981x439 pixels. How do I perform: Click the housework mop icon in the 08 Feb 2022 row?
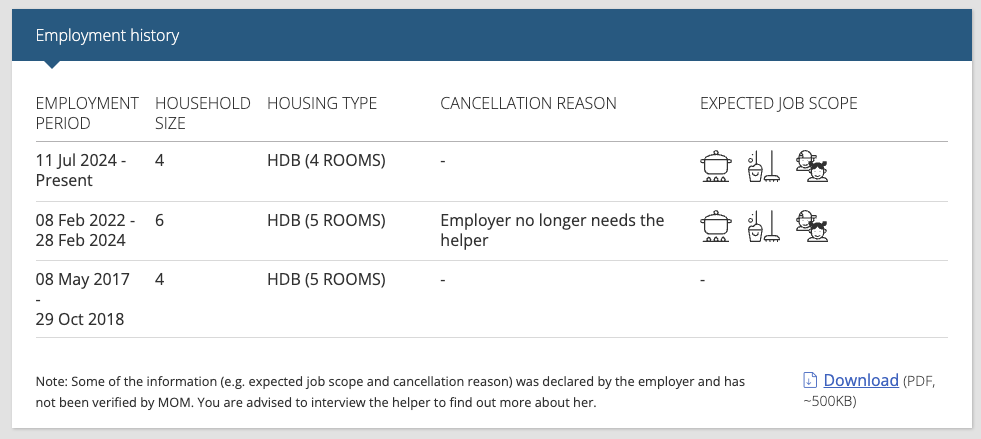(x=764, y=226)
